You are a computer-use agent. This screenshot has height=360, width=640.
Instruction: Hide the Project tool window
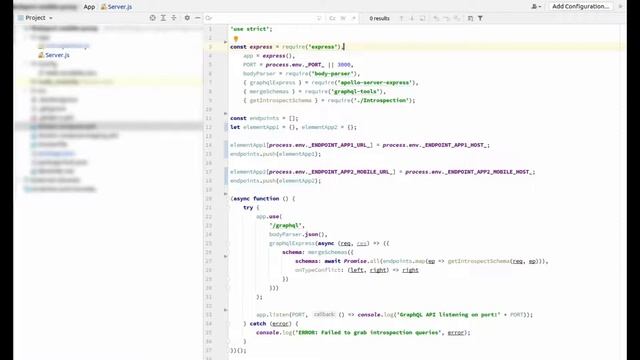(x=198, y=18)
